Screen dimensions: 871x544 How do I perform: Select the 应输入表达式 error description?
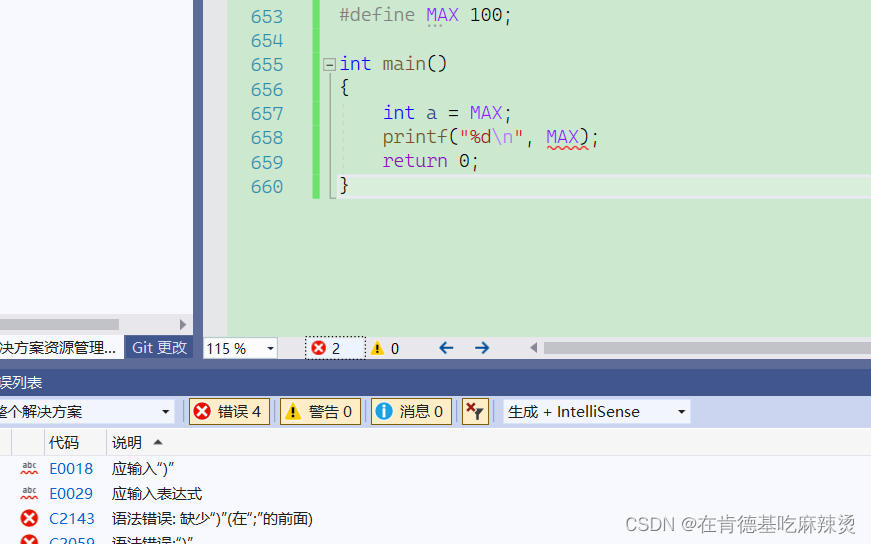157,493
